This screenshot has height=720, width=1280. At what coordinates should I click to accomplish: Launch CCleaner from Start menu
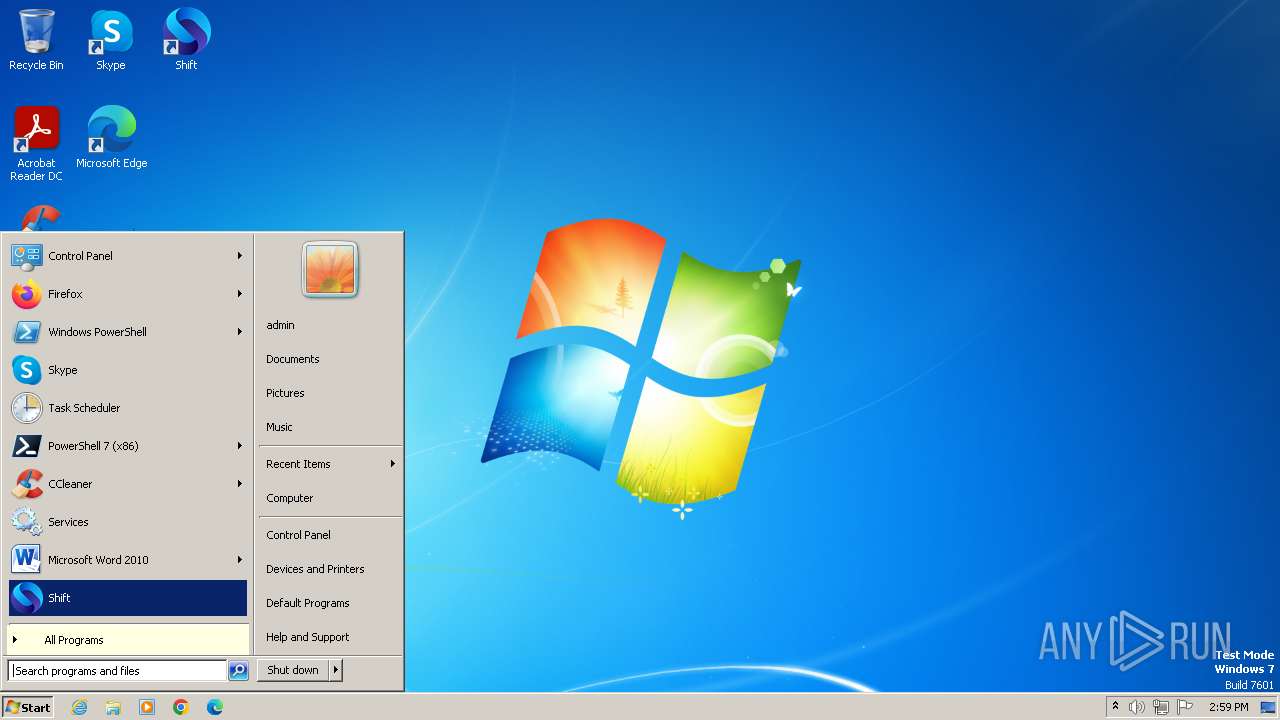[128, 484]
